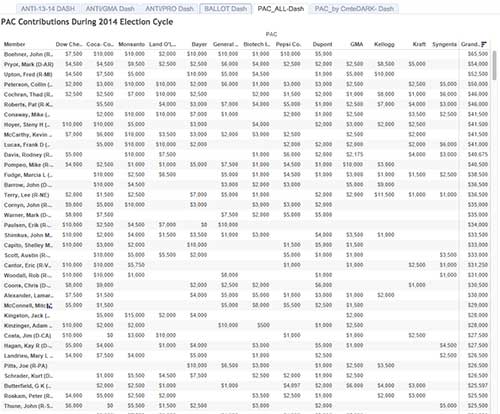The image size is (500, 414).
Task: Click the General.. column header
Action: coord(226,44)
